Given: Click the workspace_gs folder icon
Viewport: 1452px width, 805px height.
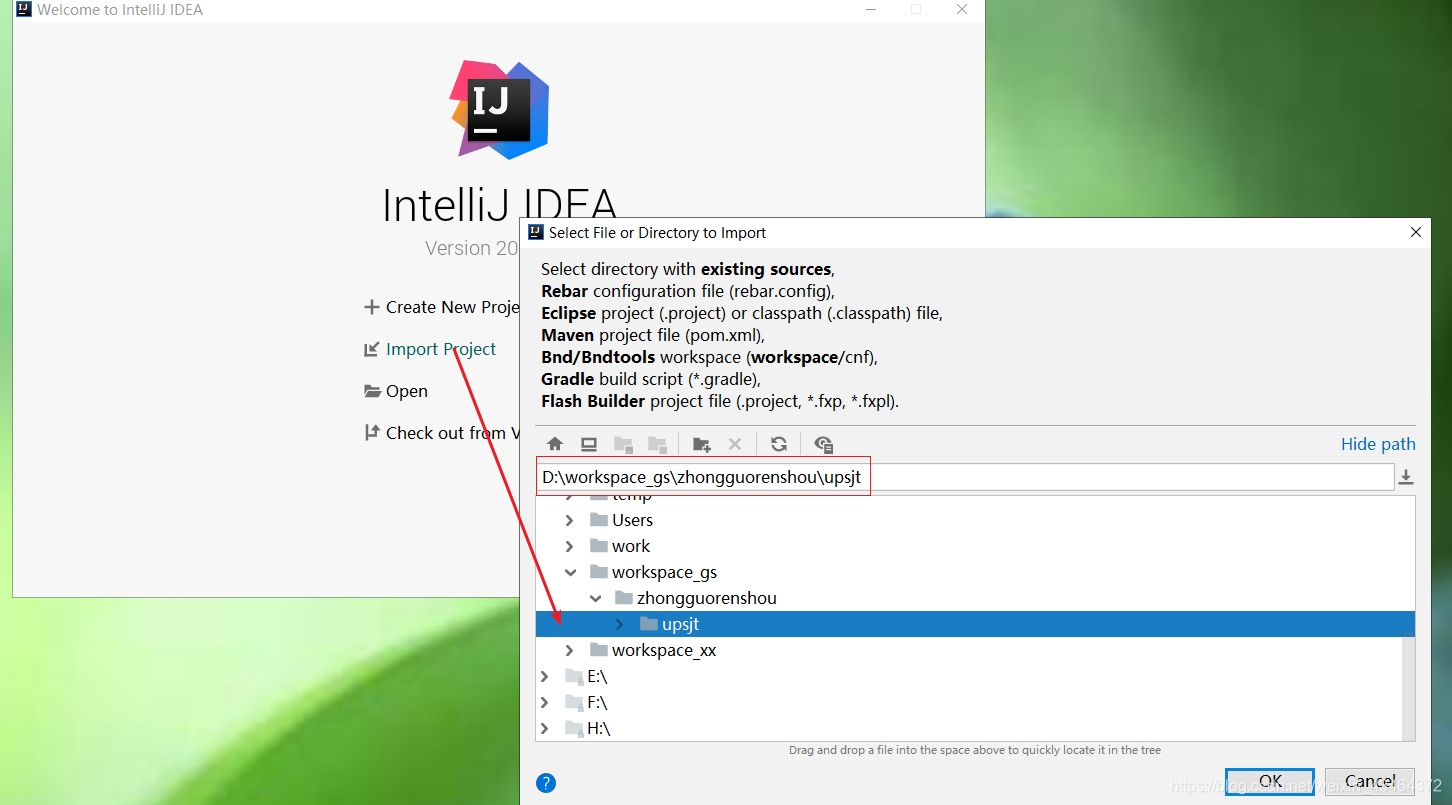Looking at the screenshot, I should point(599,572).
